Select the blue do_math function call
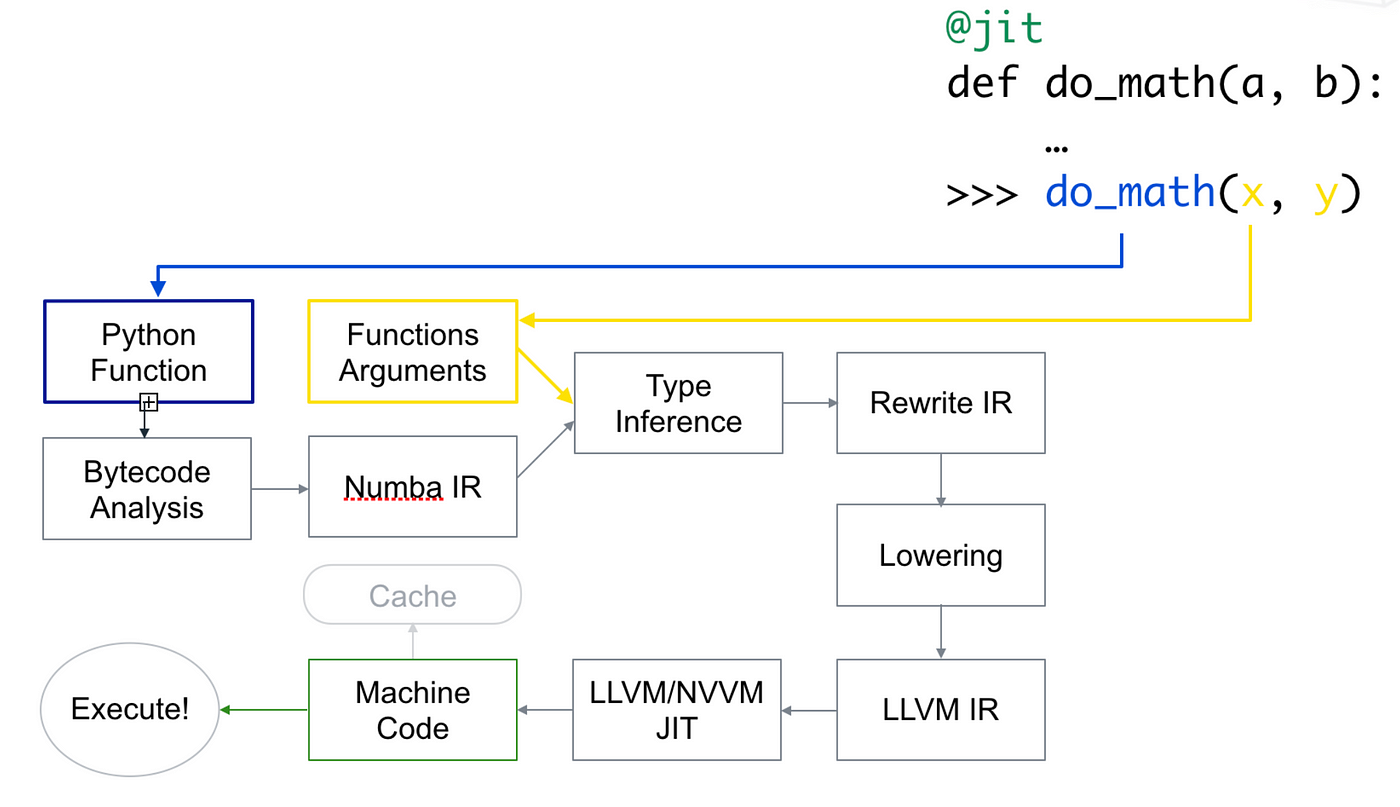Image resolution: width=1400 pixels, height=807 pixels. tap(1129, 192)
